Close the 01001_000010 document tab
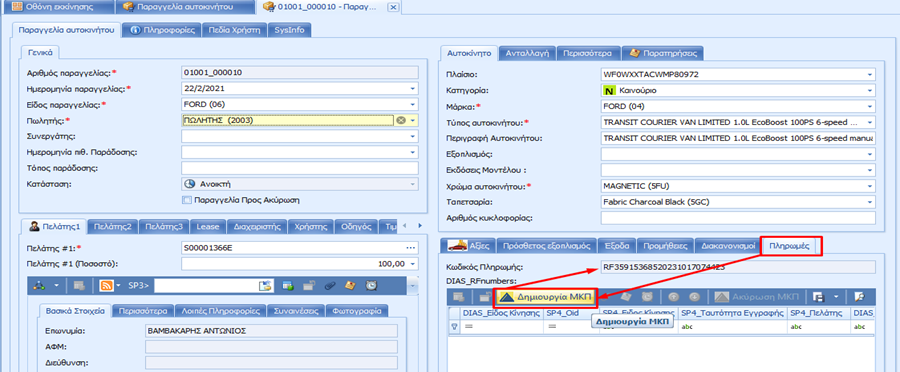Screen dimensions: 900x372 pyautogui.click(x=393, y=7)
